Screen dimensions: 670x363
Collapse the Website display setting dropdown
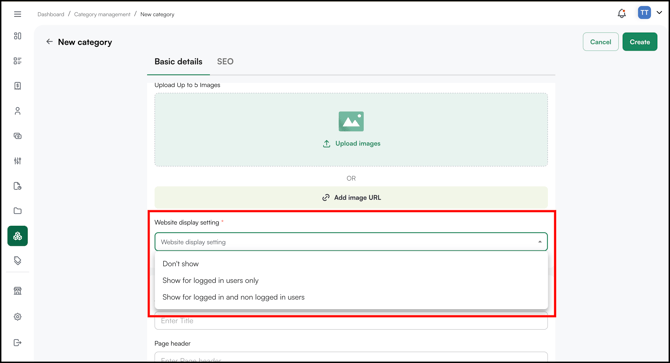pyautogui.click(x=540, y=242)
